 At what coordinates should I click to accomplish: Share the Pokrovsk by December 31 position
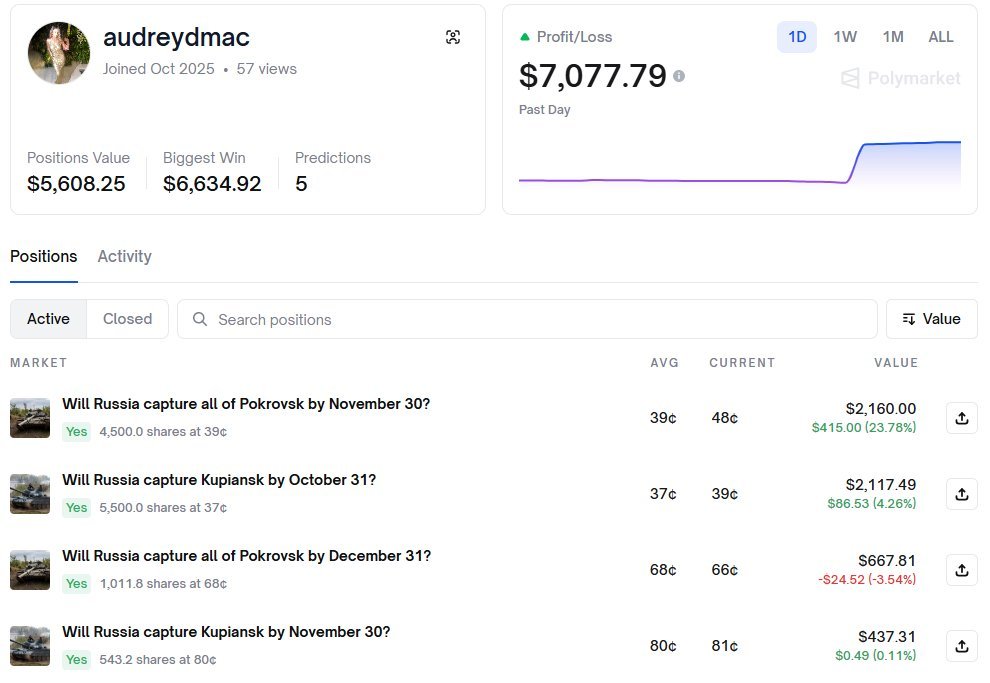coord(961,570)
